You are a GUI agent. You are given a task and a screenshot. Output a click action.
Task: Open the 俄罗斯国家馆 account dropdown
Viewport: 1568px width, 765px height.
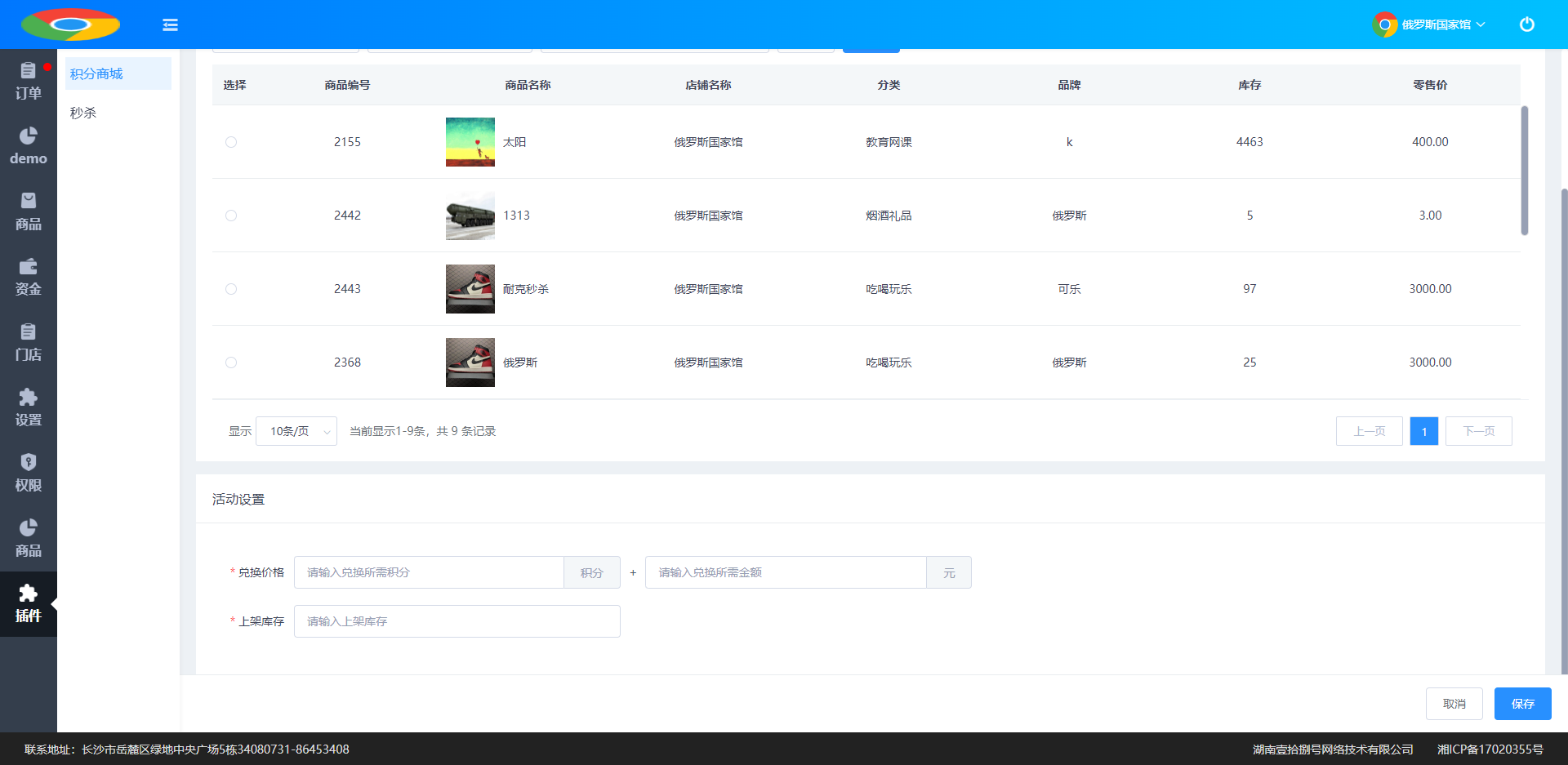[1442, 24]
